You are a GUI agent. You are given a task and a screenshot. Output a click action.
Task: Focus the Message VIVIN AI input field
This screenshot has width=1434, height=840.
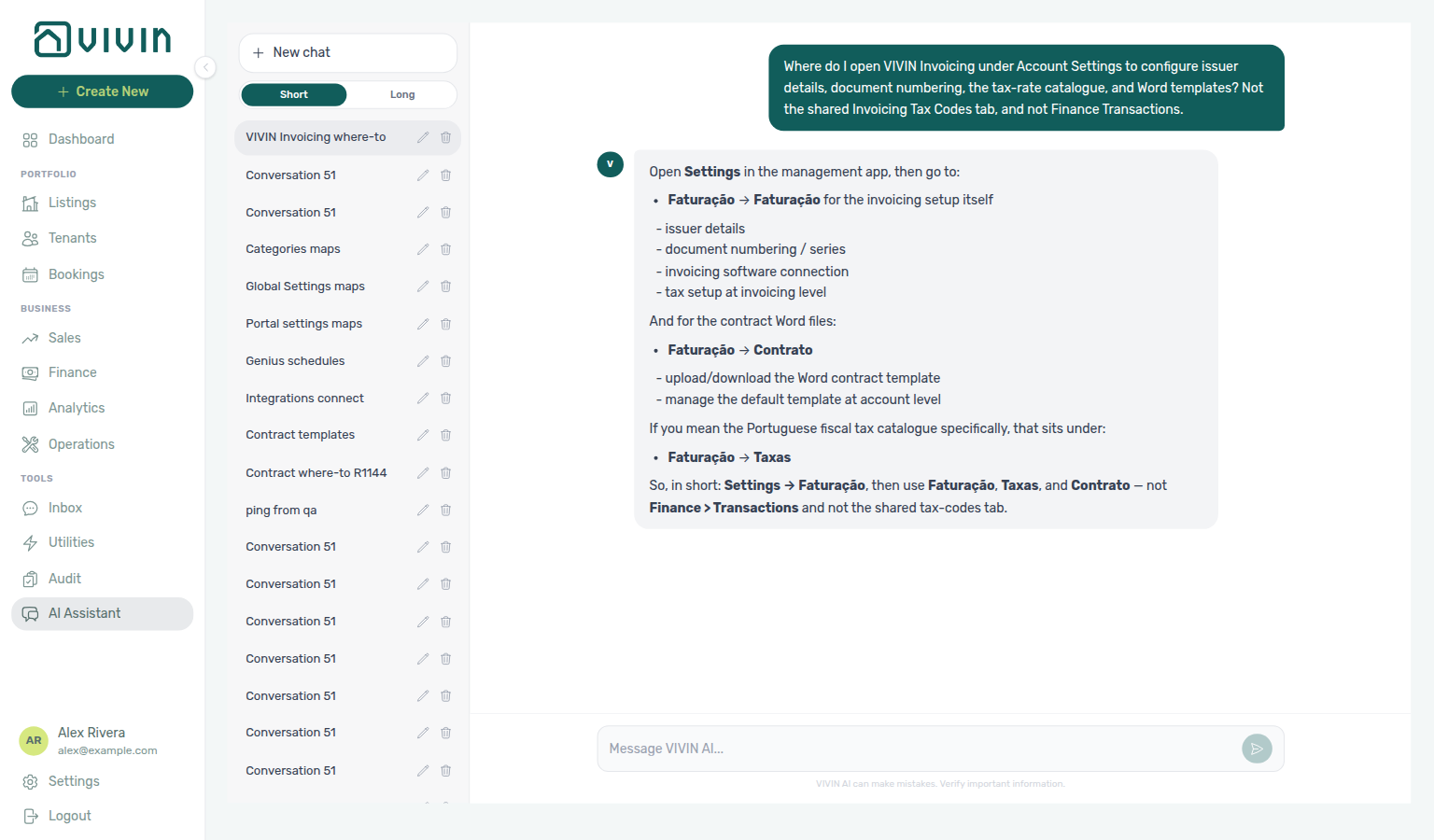[x=920, y=749]
